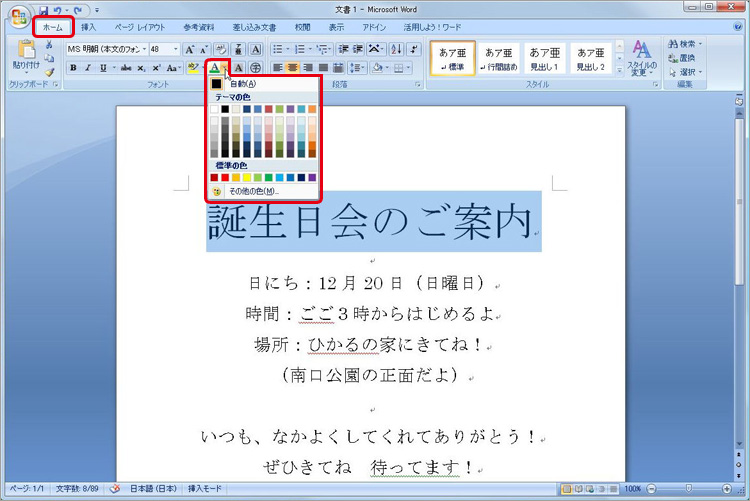Copy selection using the Copy icon
750x501 pixels.
[x=49, y=58]
